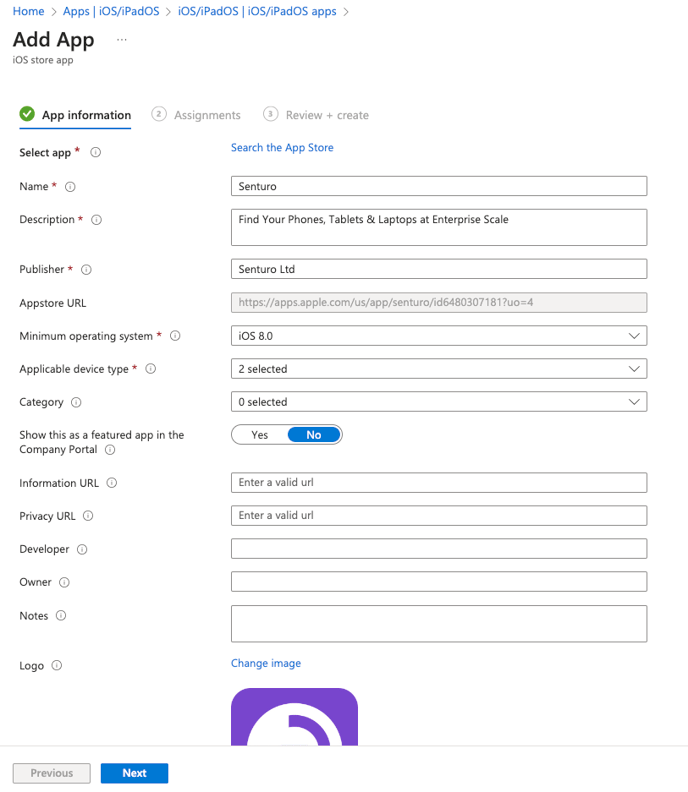Open the ellipsis menu next to Add App

122,39
